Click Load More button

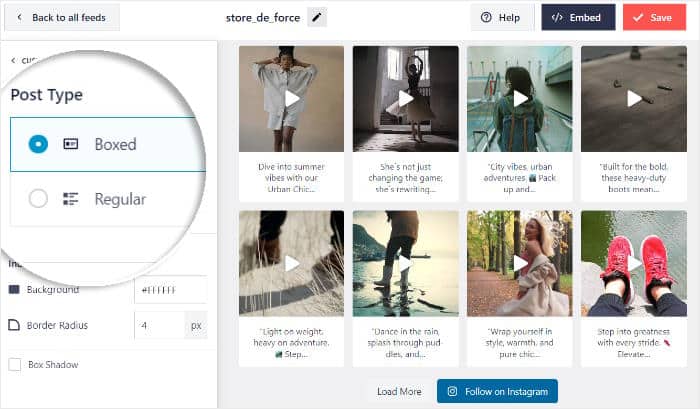click(x=399, y=391)
